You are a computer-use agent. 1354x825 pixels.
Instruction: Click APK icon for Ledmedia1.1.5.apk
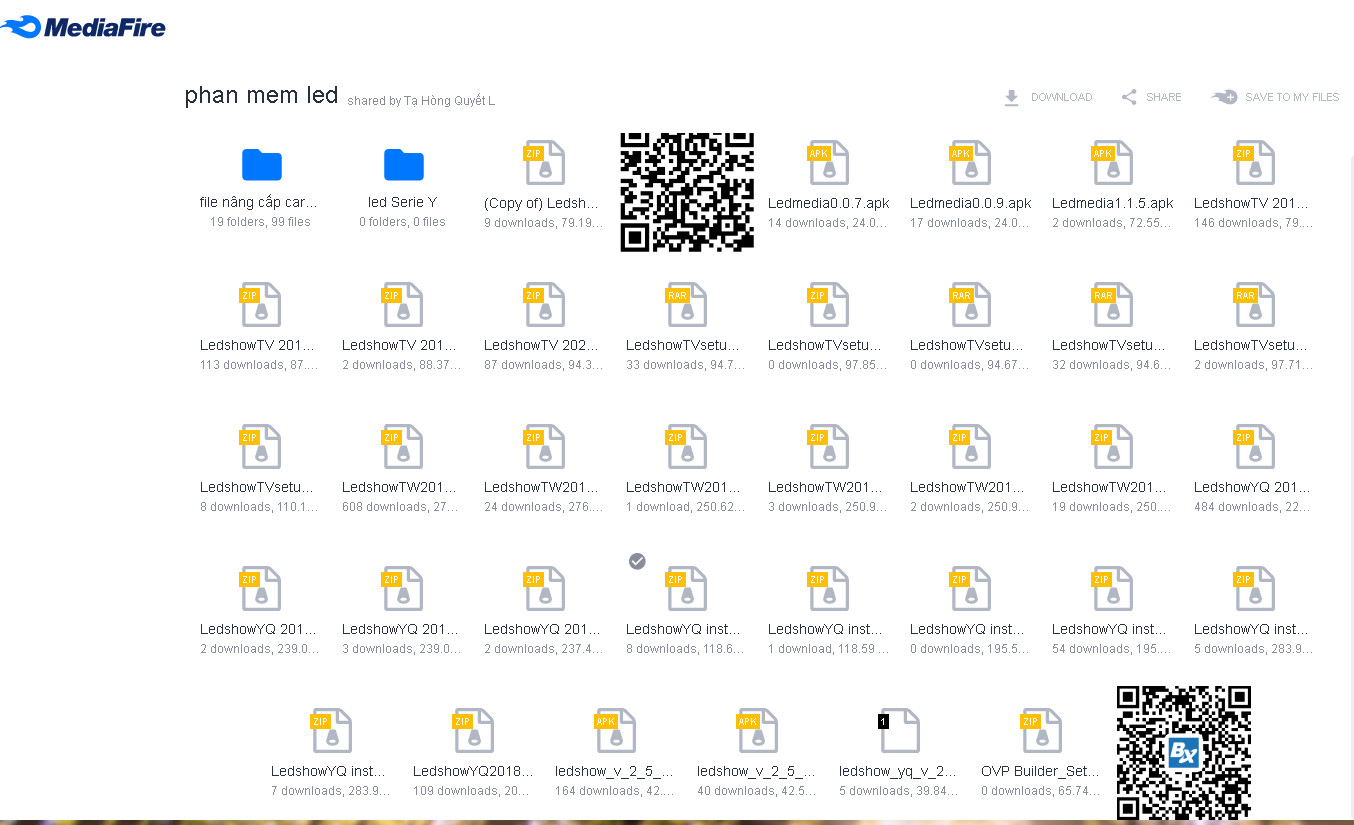pos(1114,162)
